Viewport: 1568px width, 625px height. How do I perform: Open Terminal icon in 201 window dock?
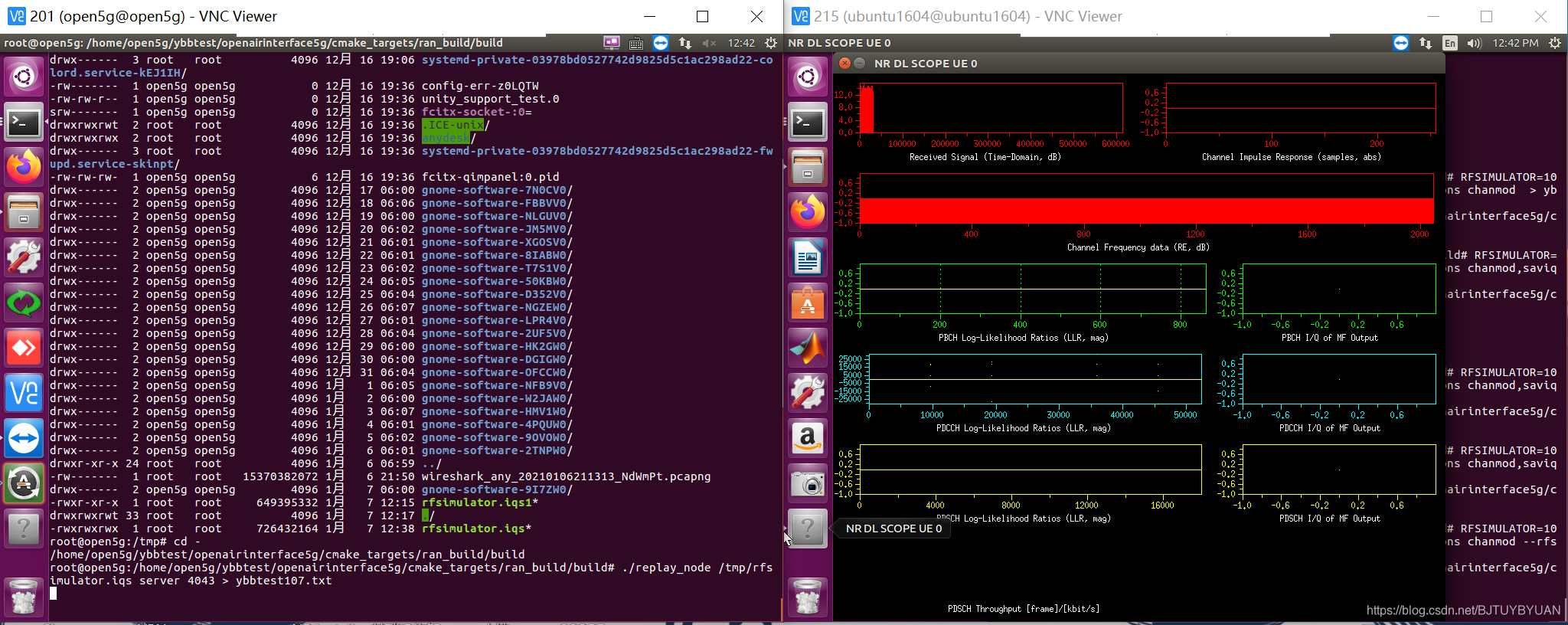point(24,122)
